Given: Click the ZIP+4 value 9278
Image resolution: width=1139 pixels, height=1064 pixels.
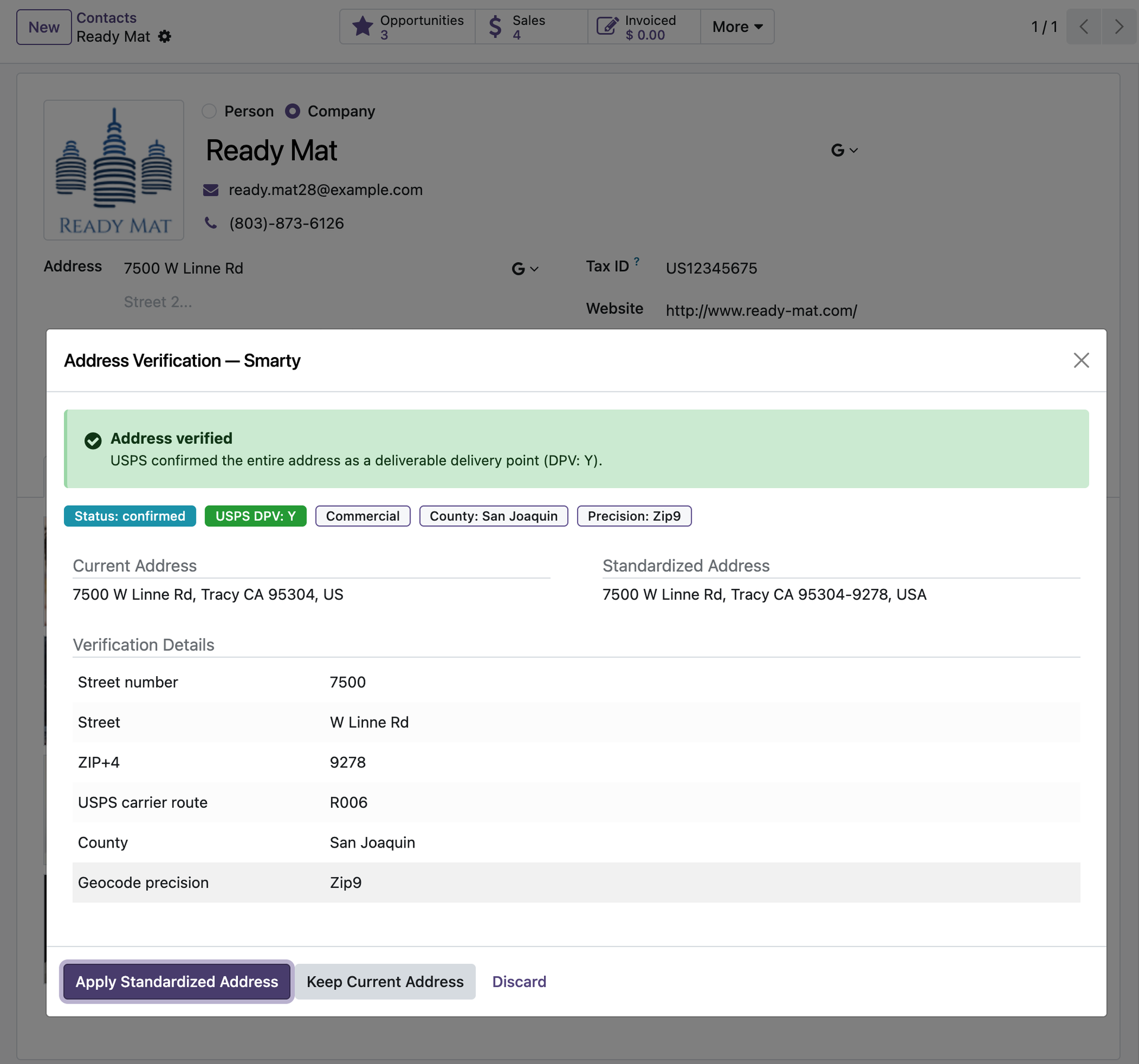Looking at the screenshot, I should coord(348,762).
